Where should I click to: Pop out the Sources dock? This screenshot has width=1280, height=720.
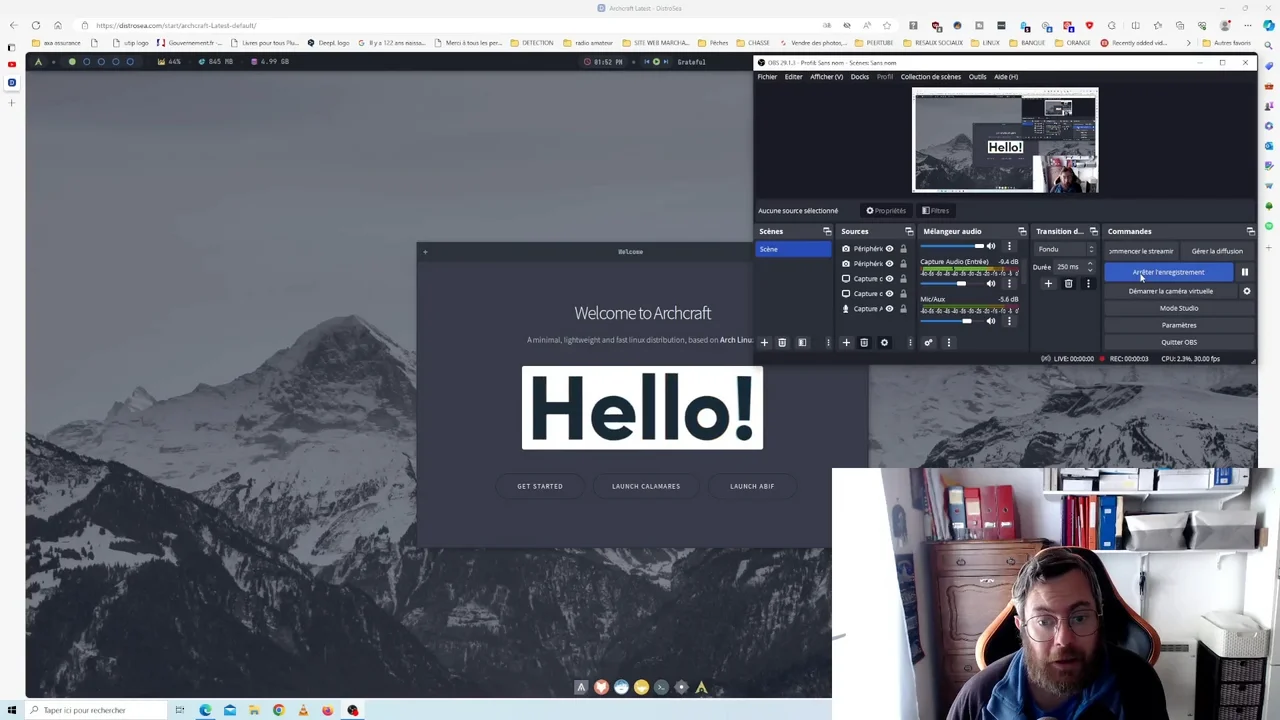point(909,231)
